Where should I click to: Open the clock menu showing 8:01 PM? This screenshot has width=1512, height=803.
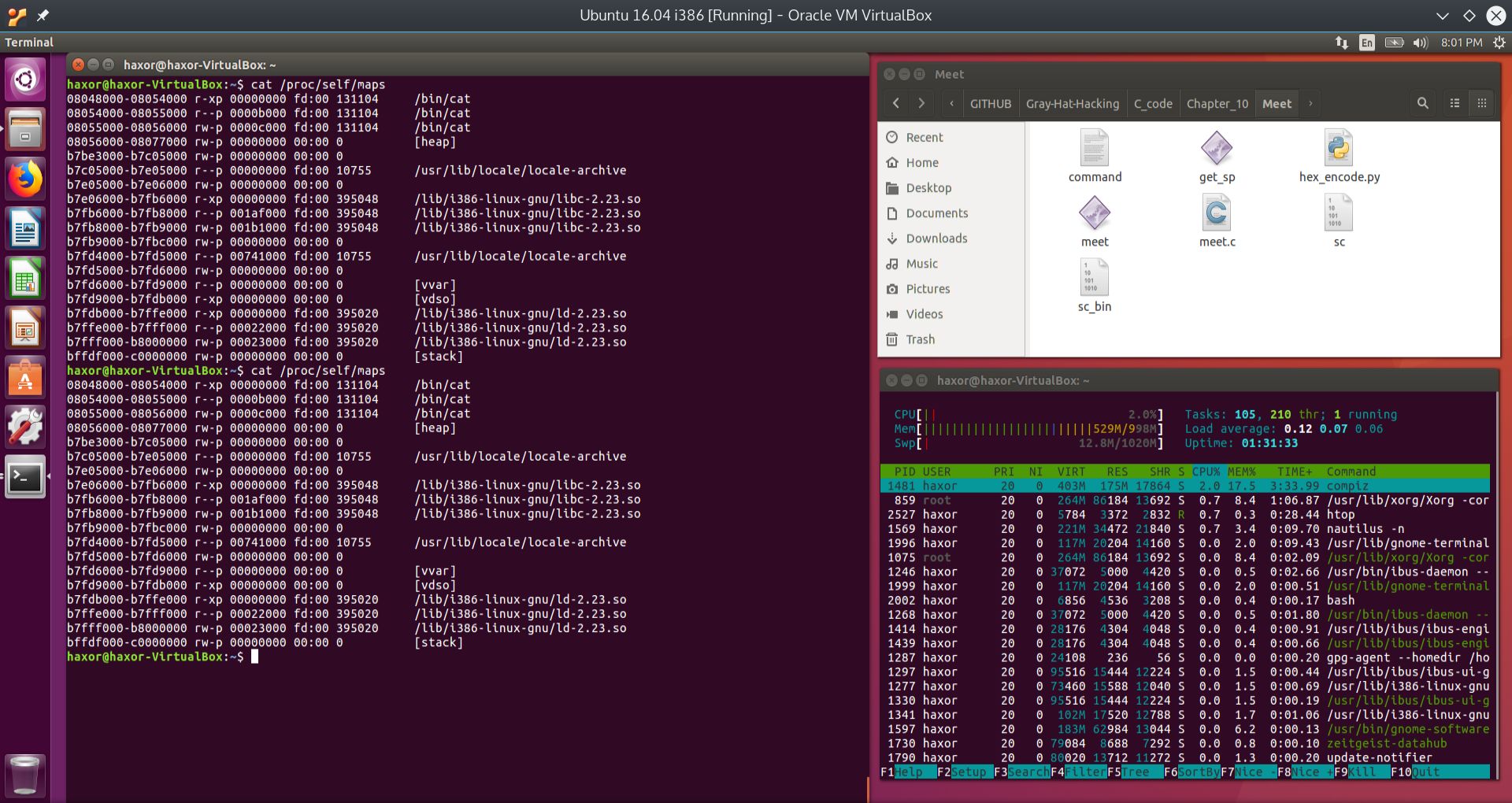(1461, 43)
